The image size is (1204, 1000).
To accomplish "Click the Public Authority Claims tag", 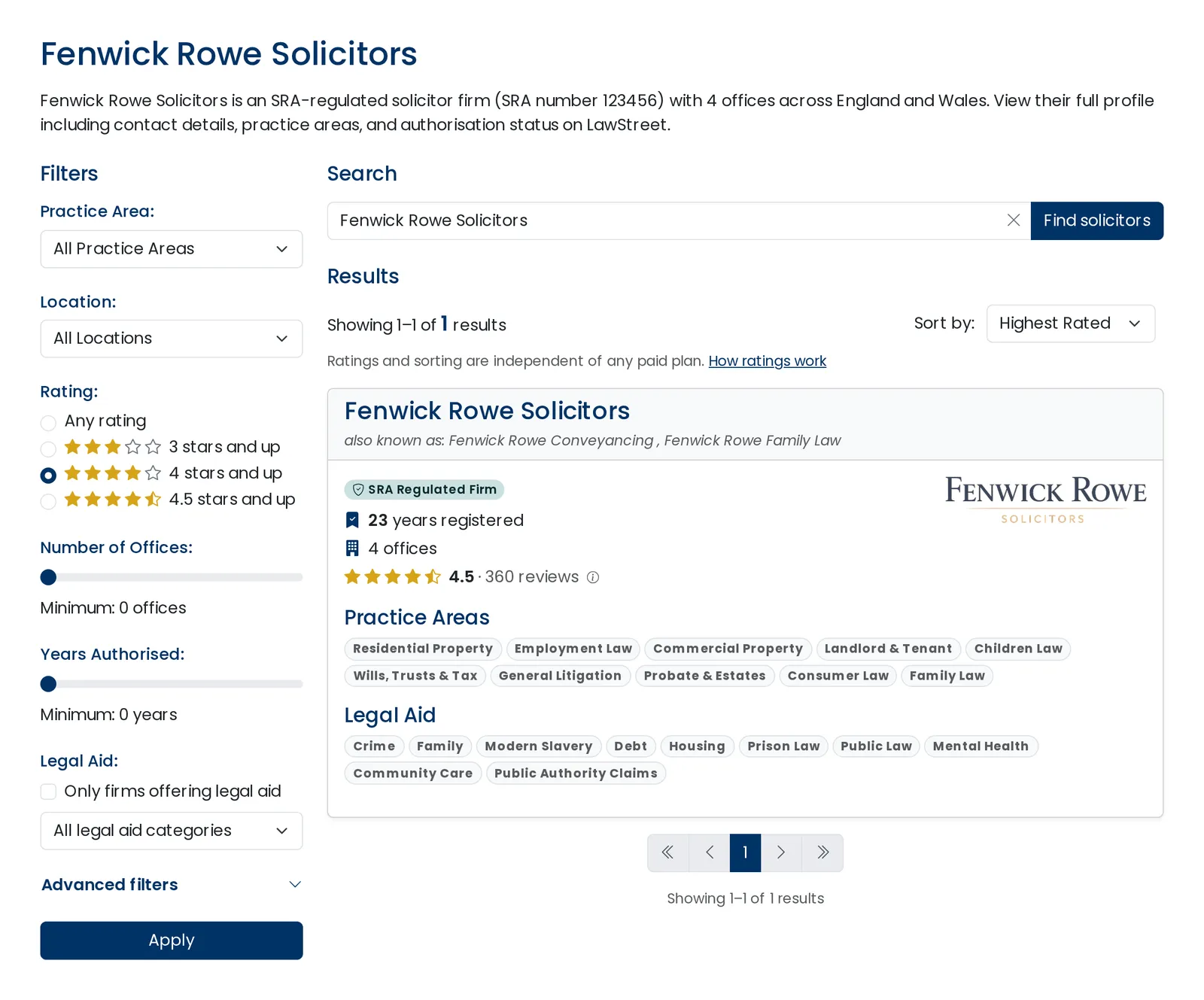I will pos(576,774).
